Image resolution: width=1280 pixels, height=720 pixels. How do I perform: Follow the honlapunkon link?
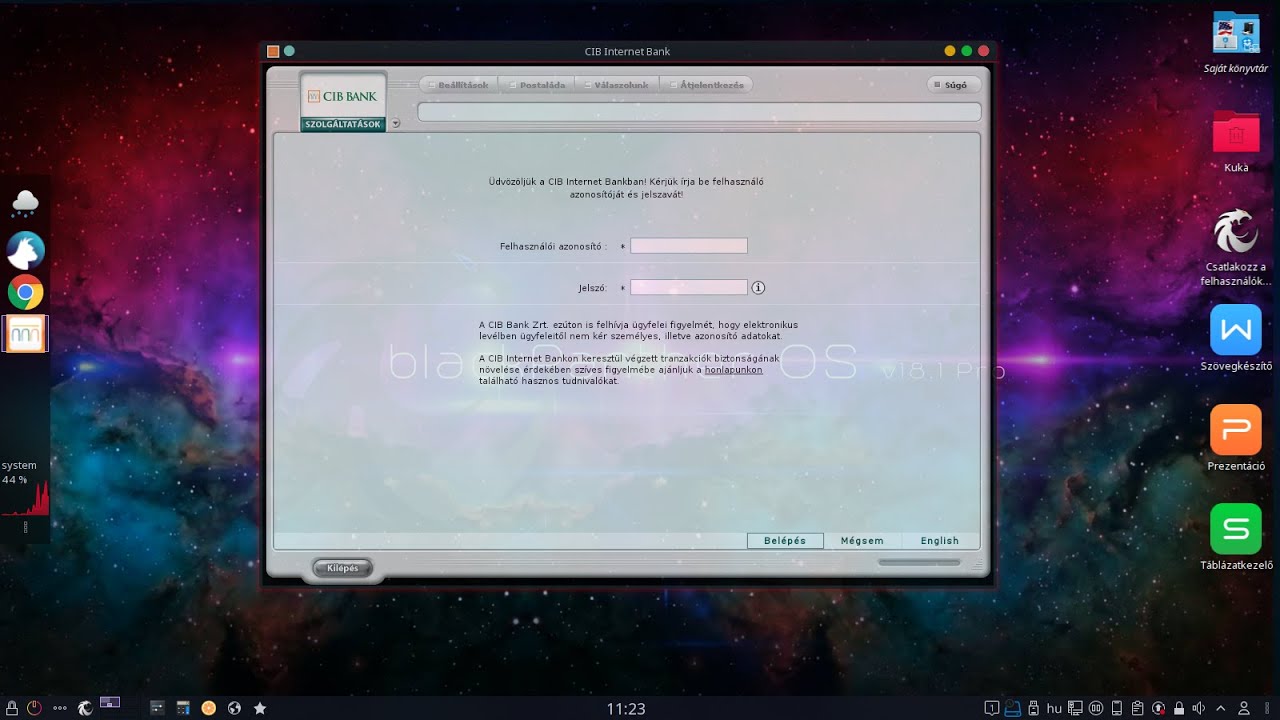pos(734,370)
